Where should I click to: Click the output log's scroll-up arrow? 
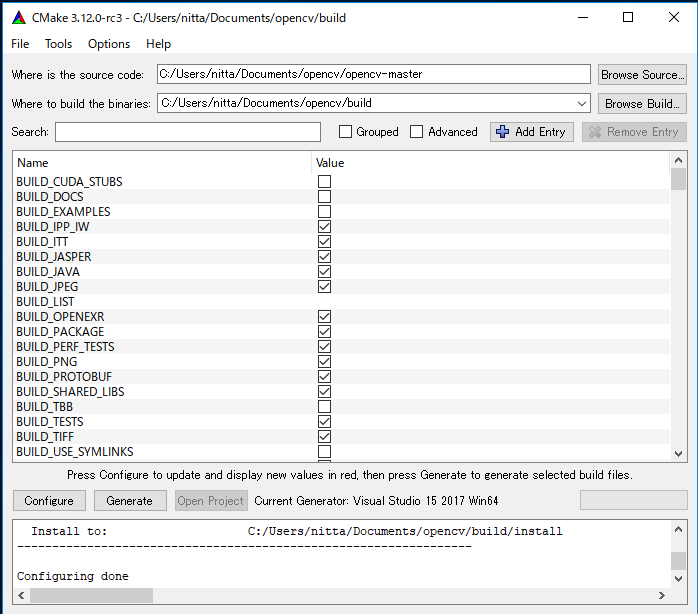tap(678, 528)
